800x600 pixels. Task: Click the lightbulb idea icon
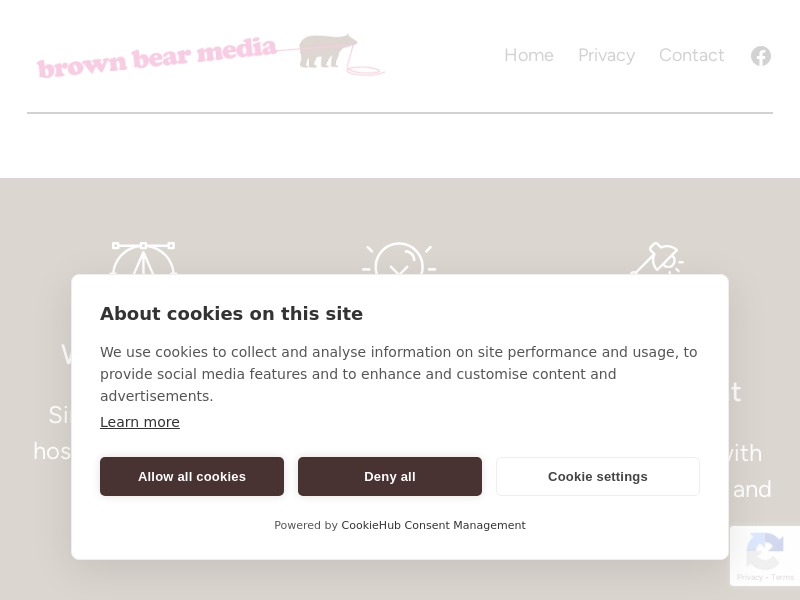pos(399,260)
